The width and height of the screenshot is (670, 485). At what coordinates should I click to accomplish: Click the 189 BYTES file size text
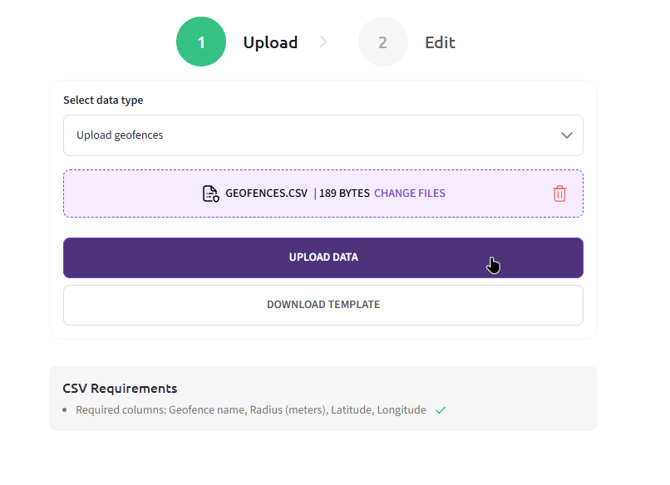[x=344, y=194]
